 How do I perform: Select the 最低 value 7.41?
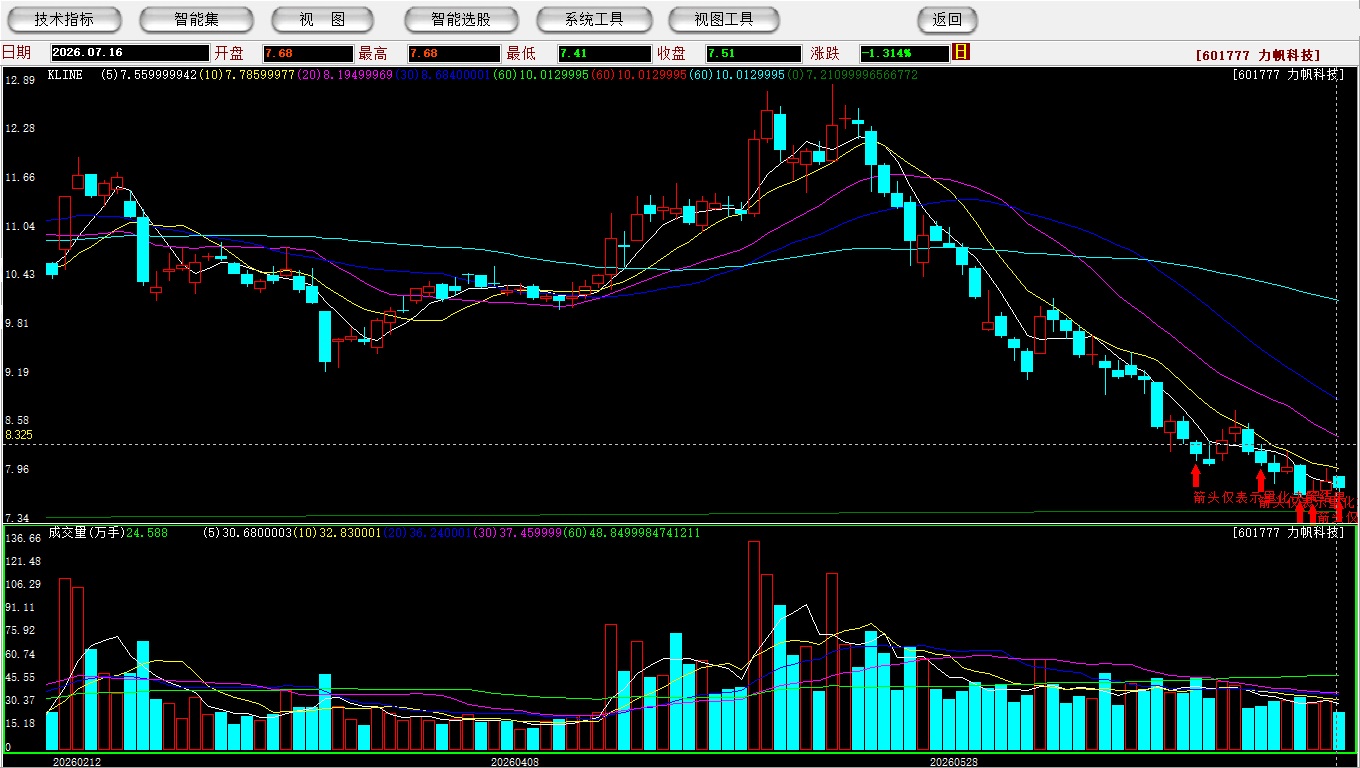click(604, 53)
